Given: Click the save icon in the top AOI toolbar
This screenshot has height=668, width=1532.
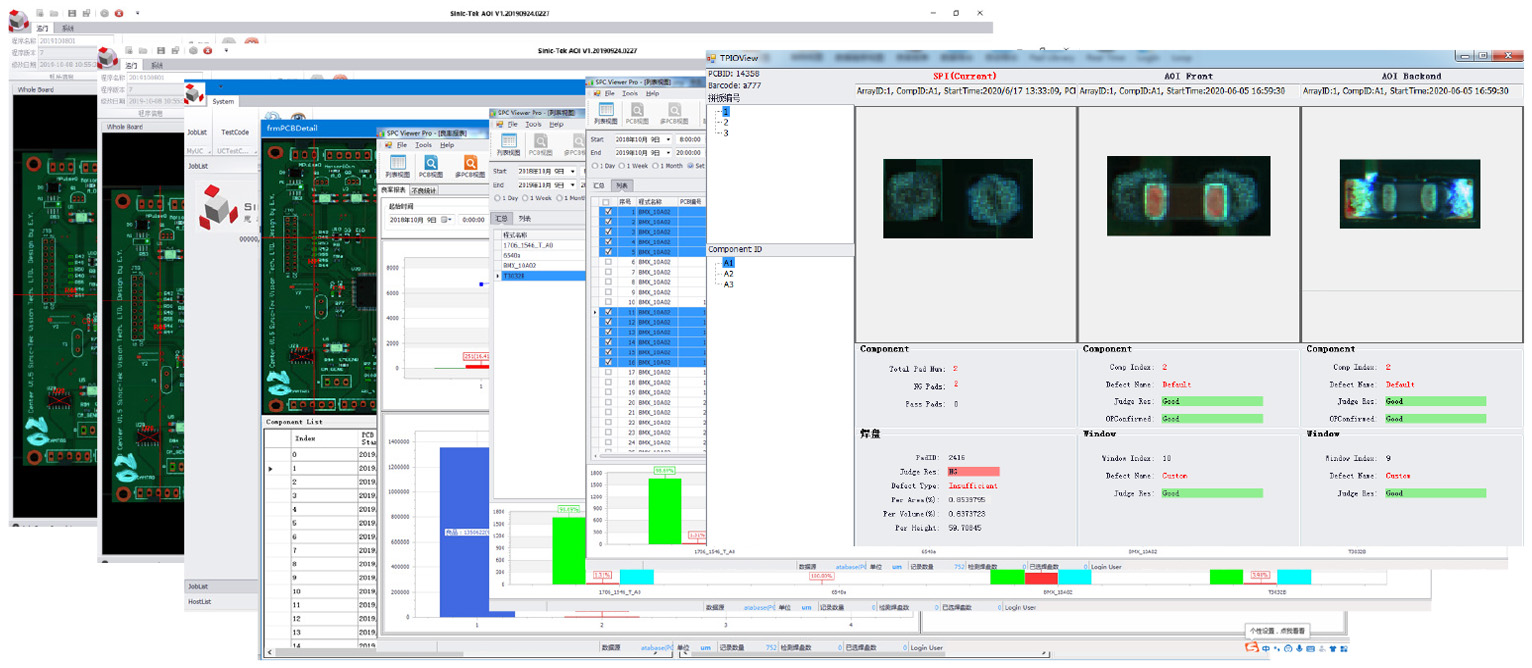Looking at the screenshot, I should tap(72, 13).
